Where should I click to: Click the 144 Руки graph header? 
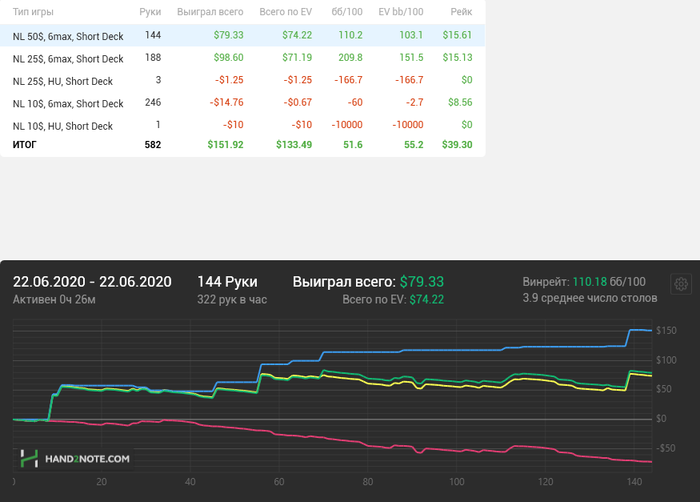(227, 282)
